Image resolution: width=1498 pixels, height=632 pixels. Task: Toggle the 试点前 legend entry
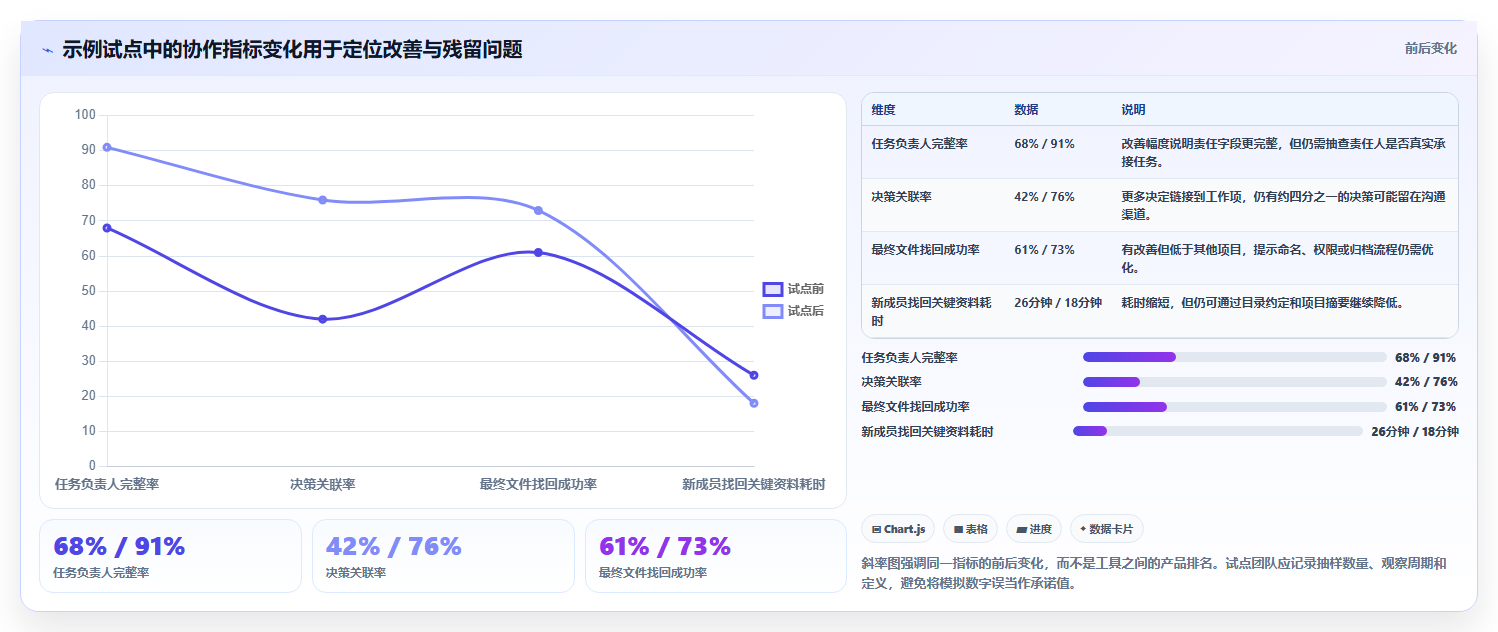pyautogui.click(x=794, y=289)
